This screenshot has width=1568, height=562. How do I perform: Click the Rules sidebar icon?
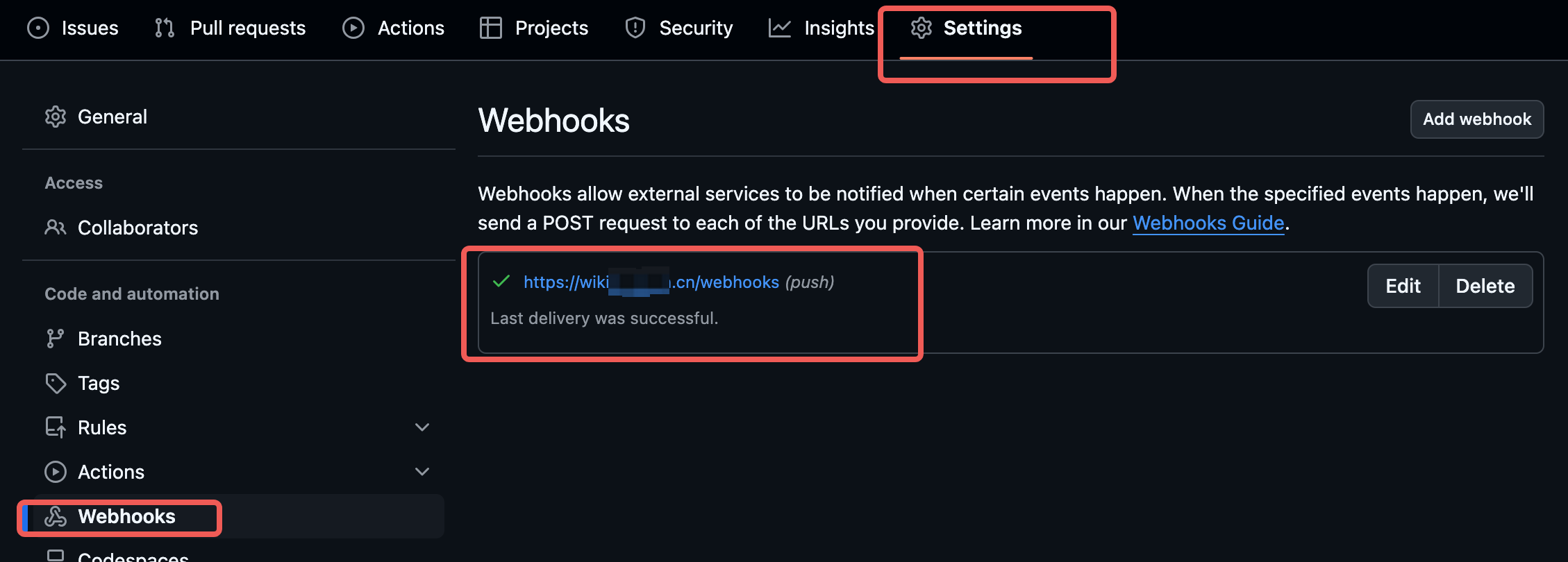56,427
